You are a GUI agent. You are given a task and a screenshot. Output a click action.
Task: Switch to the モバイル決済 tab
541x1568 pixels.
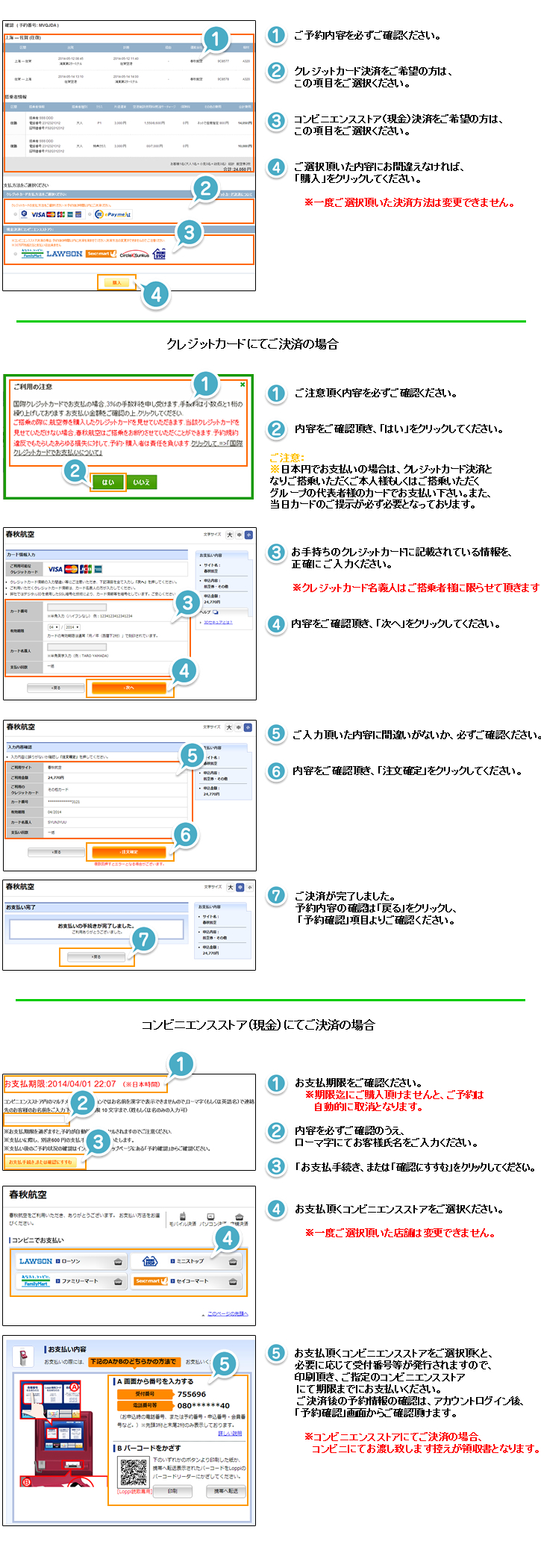click(182, 1219)
